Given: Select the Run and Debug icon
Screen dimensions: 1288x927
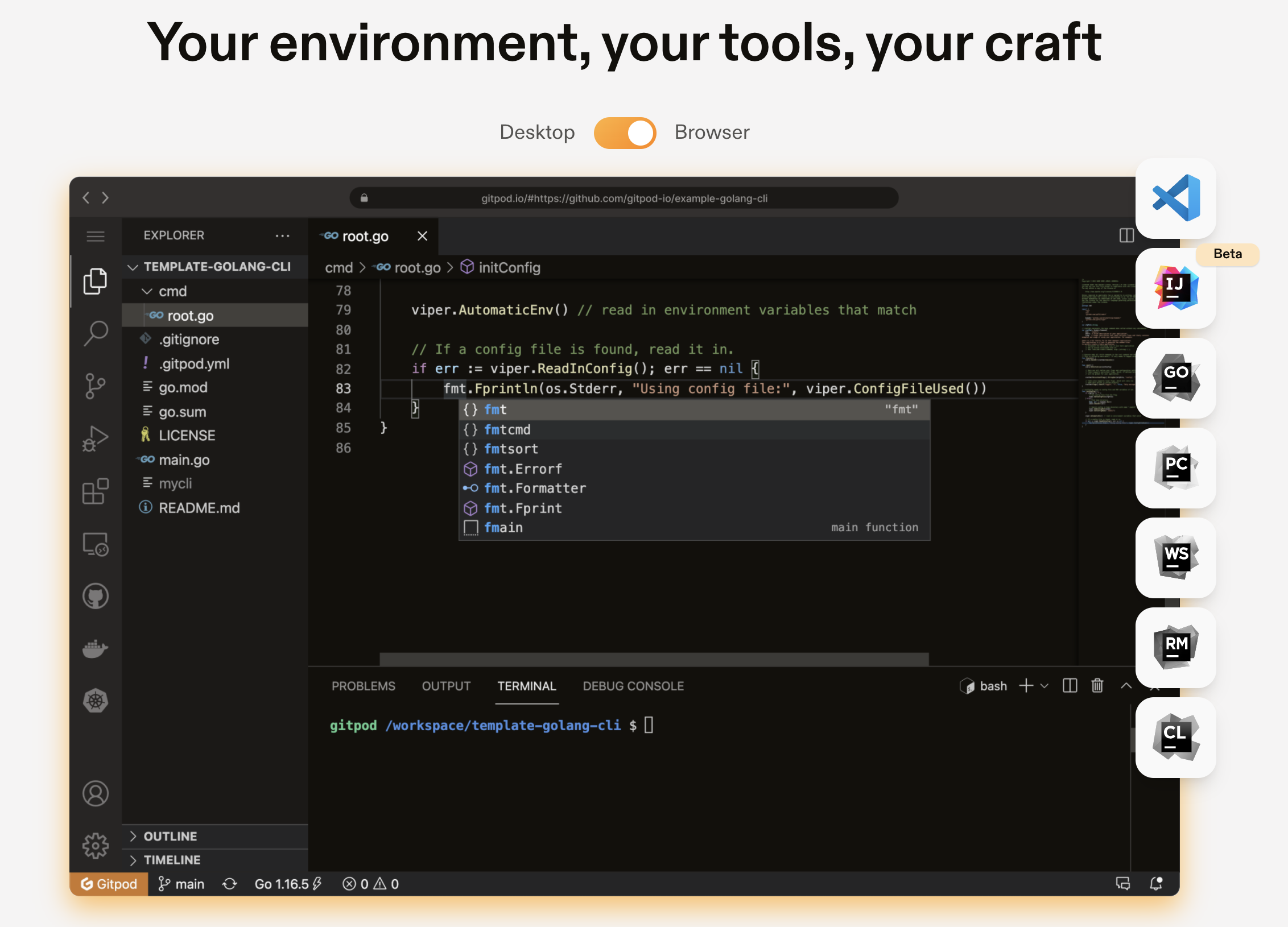Looking at the screenshot, I should pos(96,438).
